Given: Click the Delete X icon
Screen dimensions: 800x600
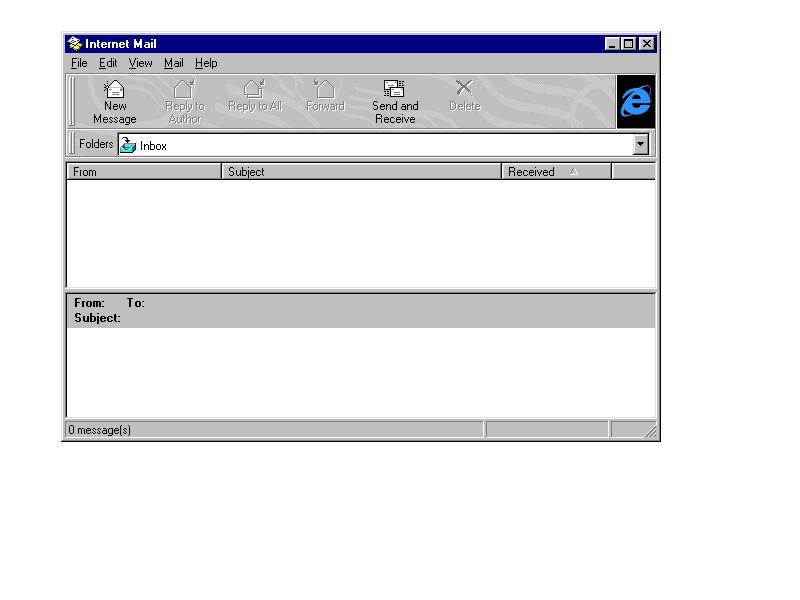Looking at the screenshot, I should [x=464, y=89].
